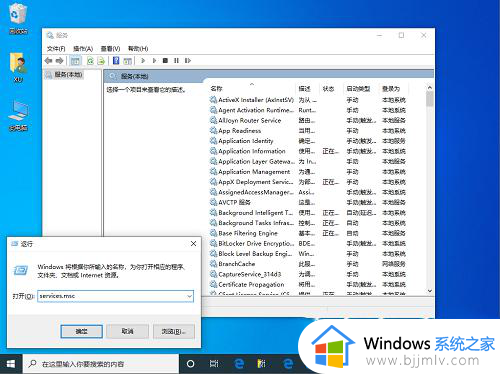Select the CaptureService_314d3 row
This screenshot has width=500, height=374.
tap(308, 274)
